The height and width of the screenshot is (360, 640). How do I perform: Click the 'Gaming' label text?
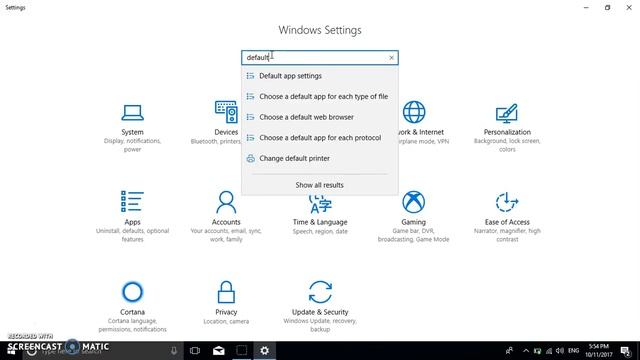coord(413,222)
